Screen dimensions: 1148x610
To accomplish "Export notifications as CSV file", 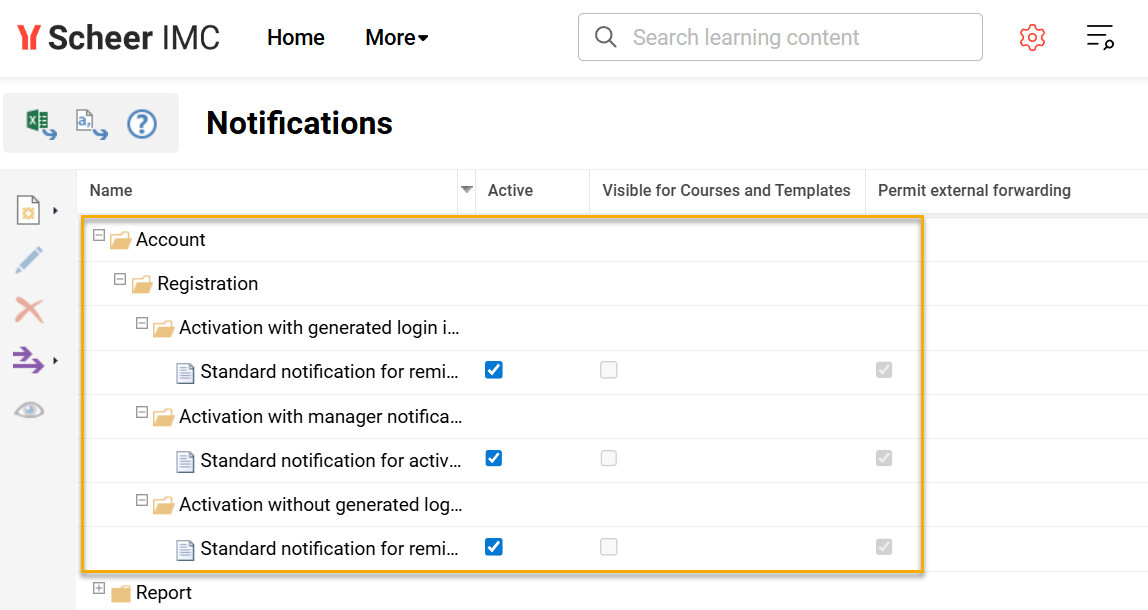I will click(89, 124).
